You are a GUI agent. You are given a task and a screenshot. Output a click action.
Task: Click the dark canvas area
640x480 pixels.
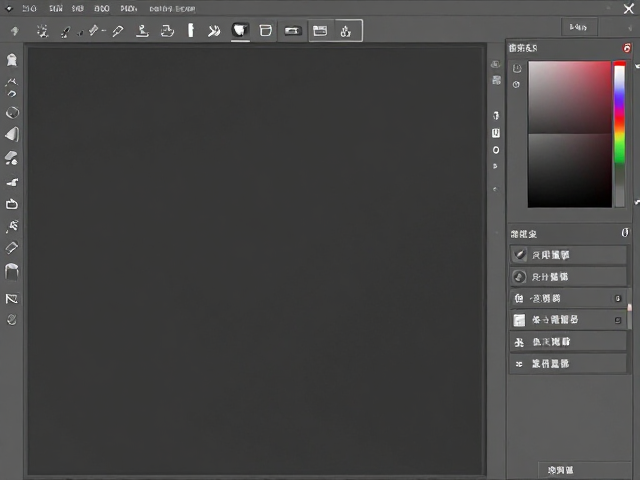click(x=256, y=260)
